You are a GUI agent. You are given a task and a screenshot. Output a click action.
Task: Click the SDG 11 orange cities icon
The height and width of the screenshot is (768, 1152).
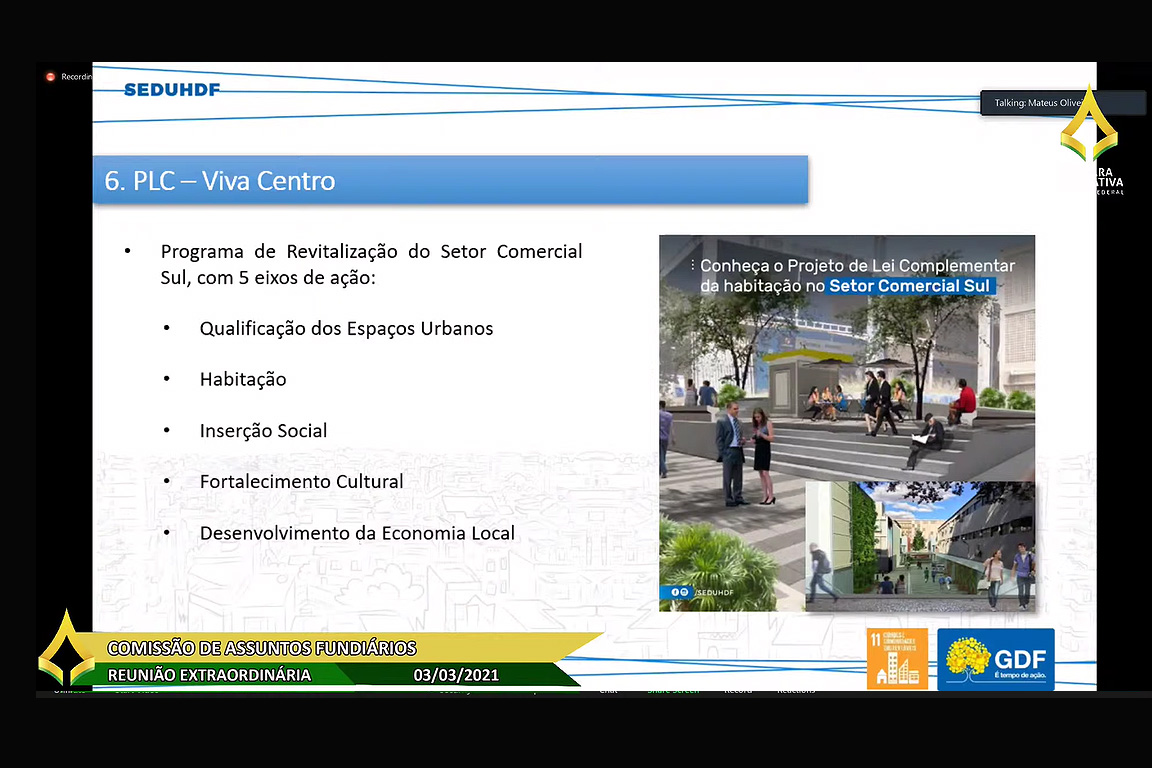[x=897, y=658]
